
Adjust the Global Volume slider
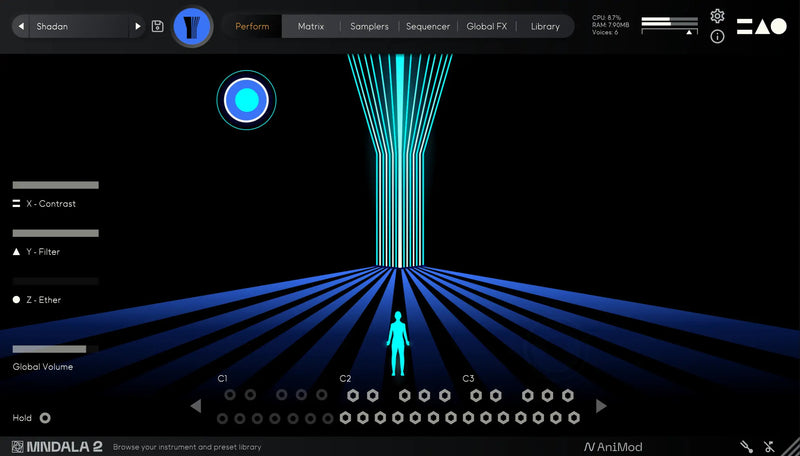point(49,349)
